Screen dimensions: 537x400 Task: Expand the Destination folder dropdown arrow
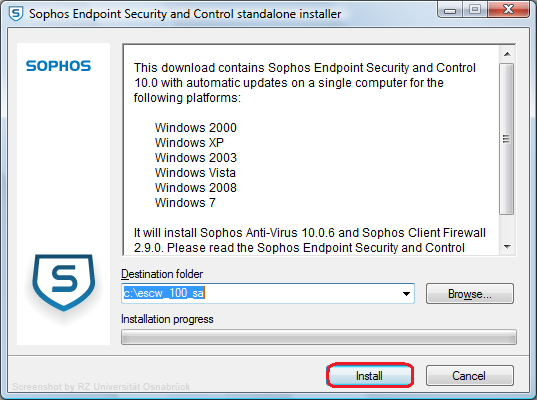(406, 293)
